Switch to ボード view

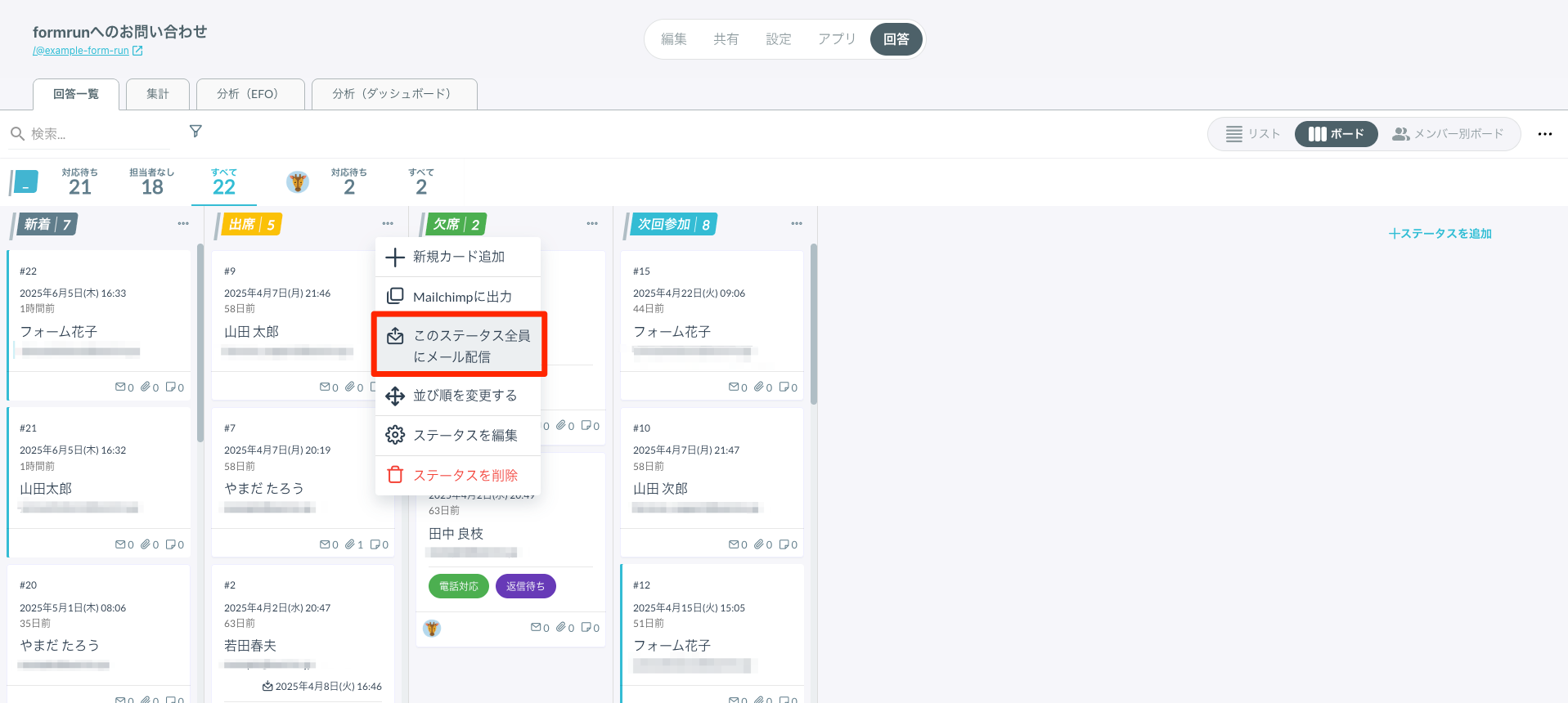(x=1336, y=134)
